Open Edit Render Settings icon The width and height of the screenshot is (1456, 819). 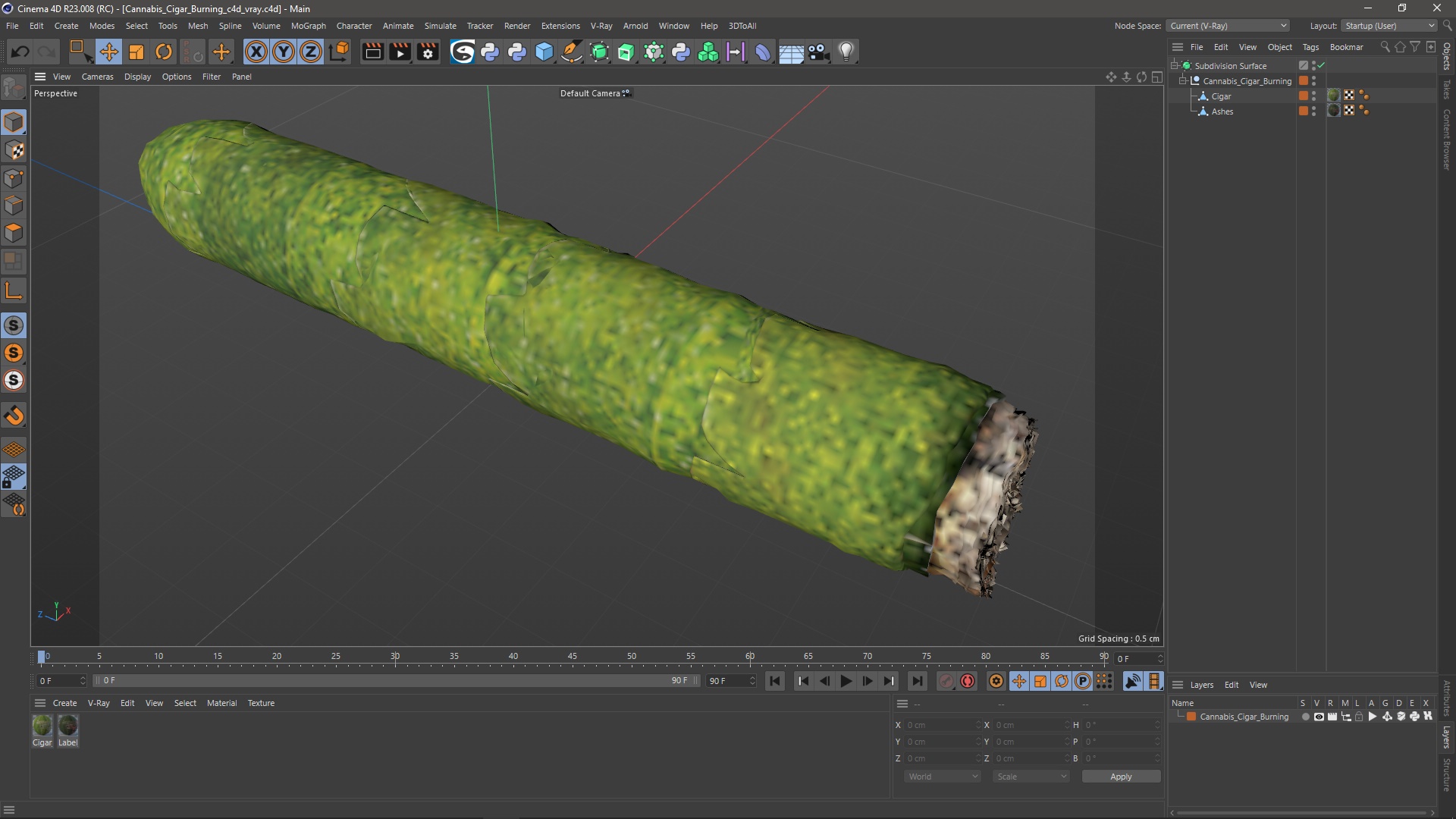(428, 52)
